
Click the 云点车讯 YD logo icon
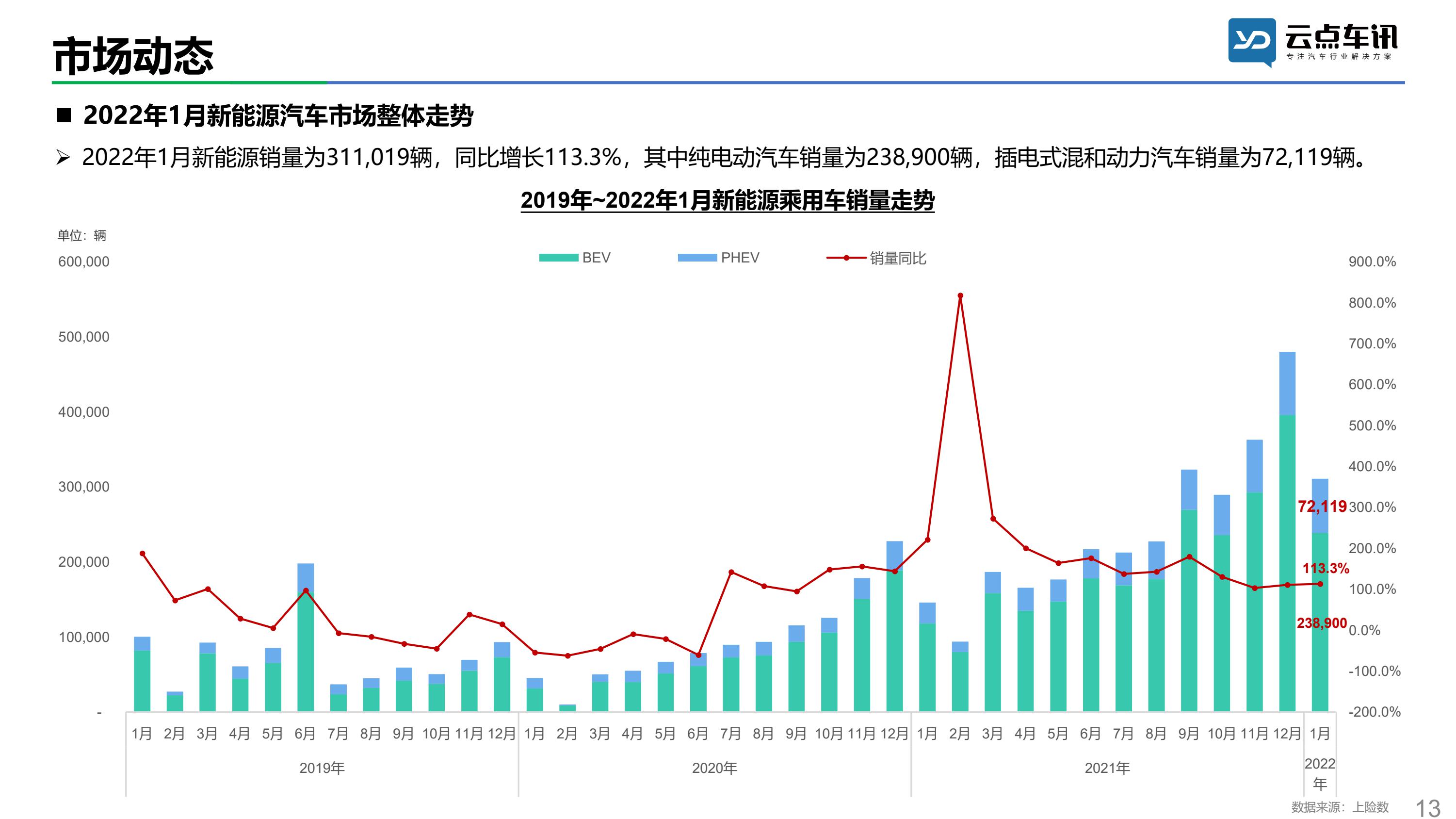(1251, 42)
